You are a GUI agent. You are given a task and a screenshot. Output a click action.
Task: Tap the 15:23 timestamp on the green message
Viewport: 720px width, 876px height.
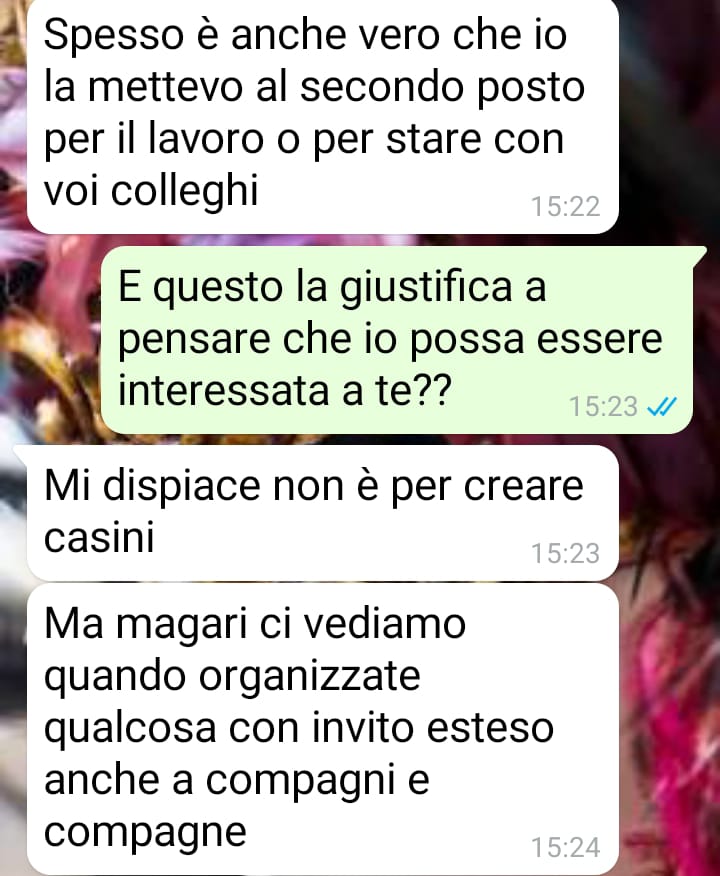603,406
